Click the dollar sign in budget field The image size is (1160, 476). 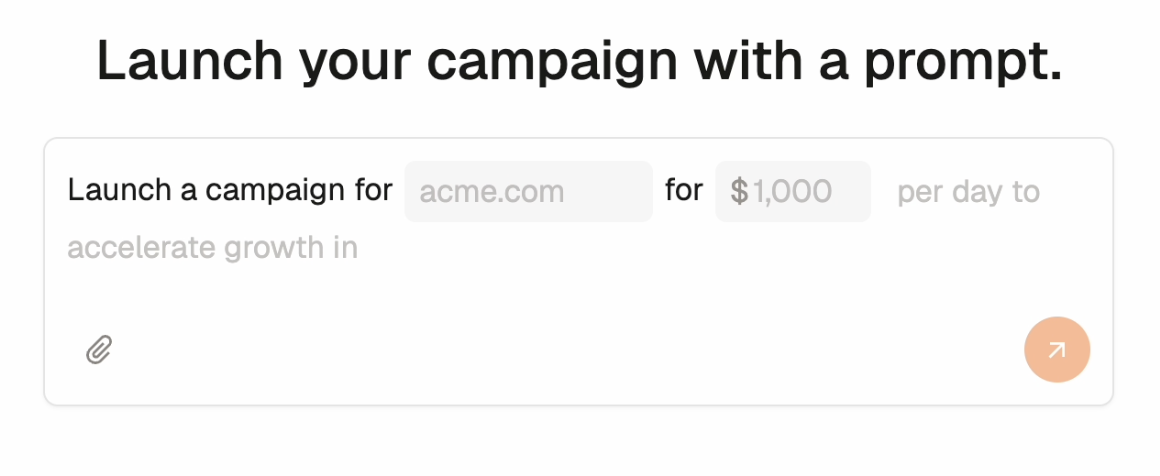coord(739,191)
